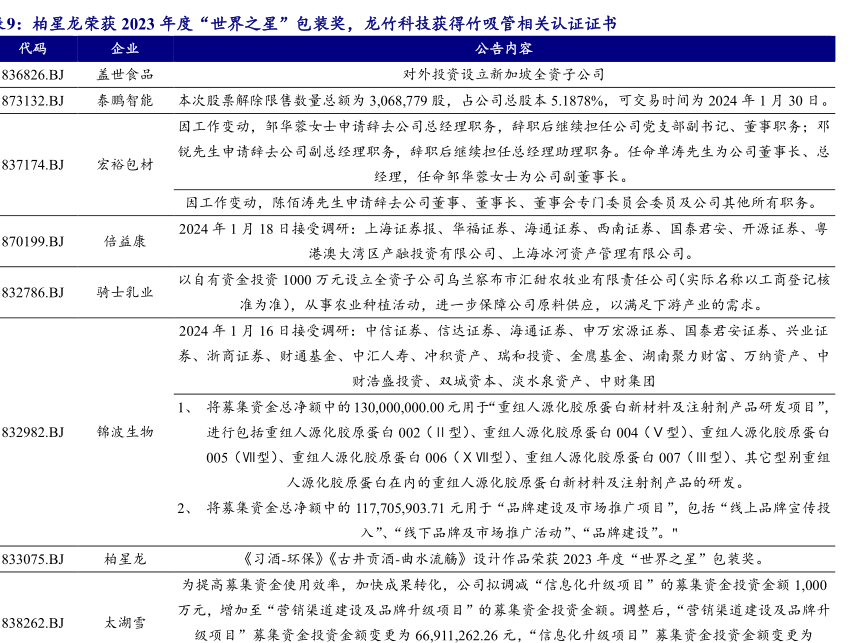Click company name 泰鹏智能
The width and height of the screenshot is (850, 643).
click(x=125, y=101)
